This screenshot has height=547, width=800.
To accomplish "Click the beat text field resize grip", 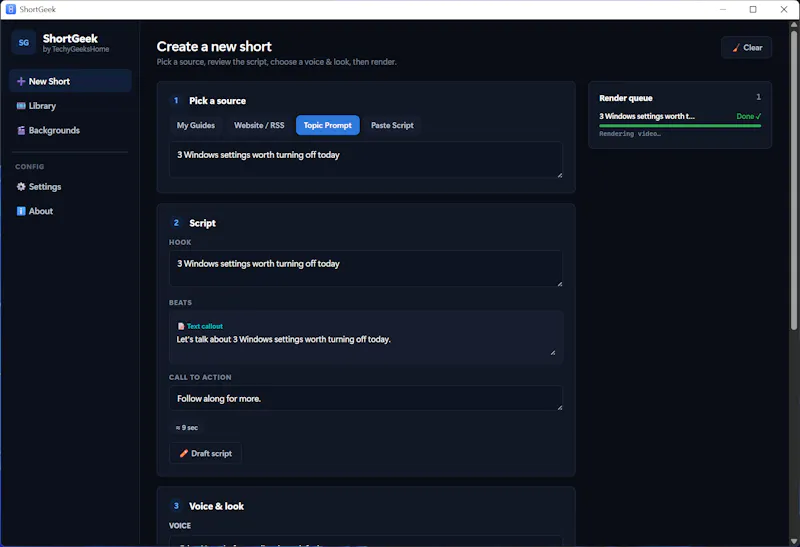I will pos(553,352).
